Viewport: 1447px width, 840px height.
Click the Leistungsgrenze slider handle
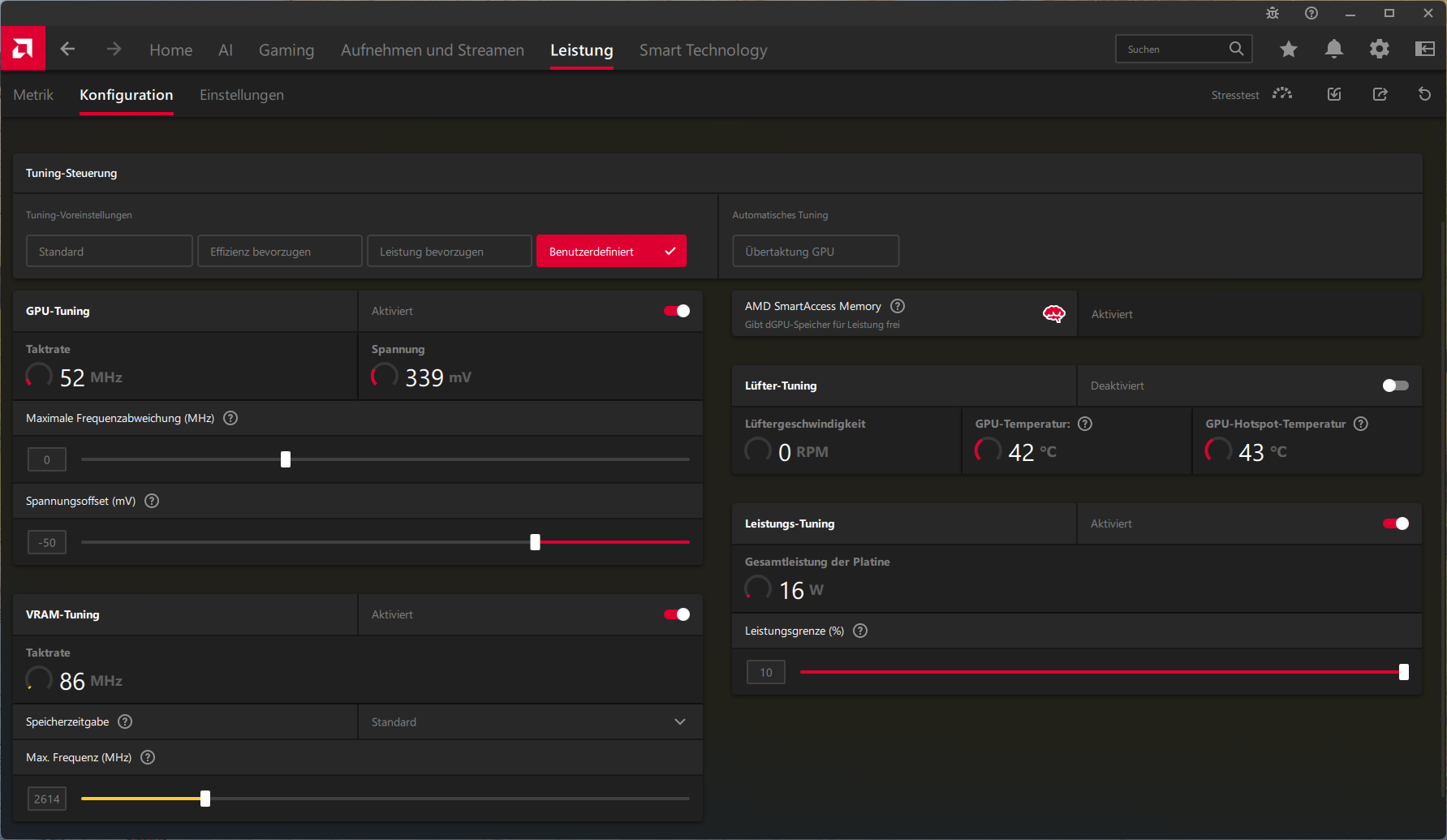click(x=1404, y=672)
